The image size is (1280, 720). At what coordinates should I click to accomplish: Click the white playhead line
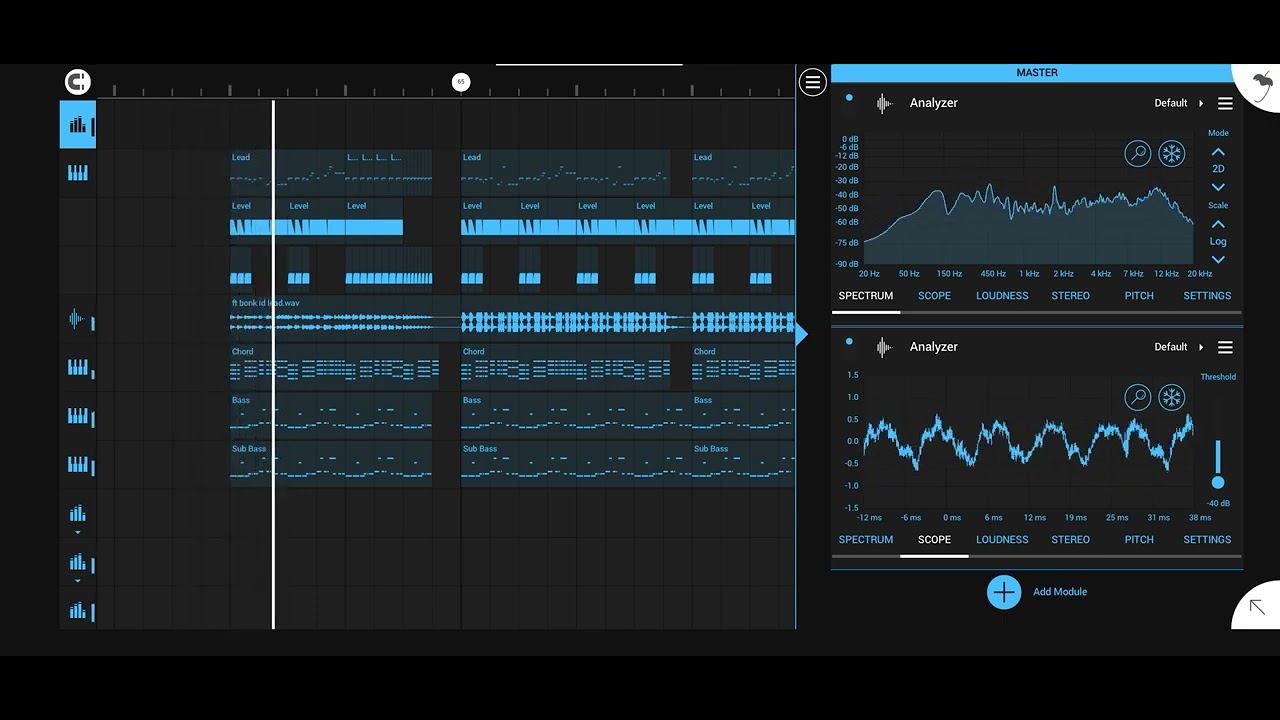[x=273, y=364]
